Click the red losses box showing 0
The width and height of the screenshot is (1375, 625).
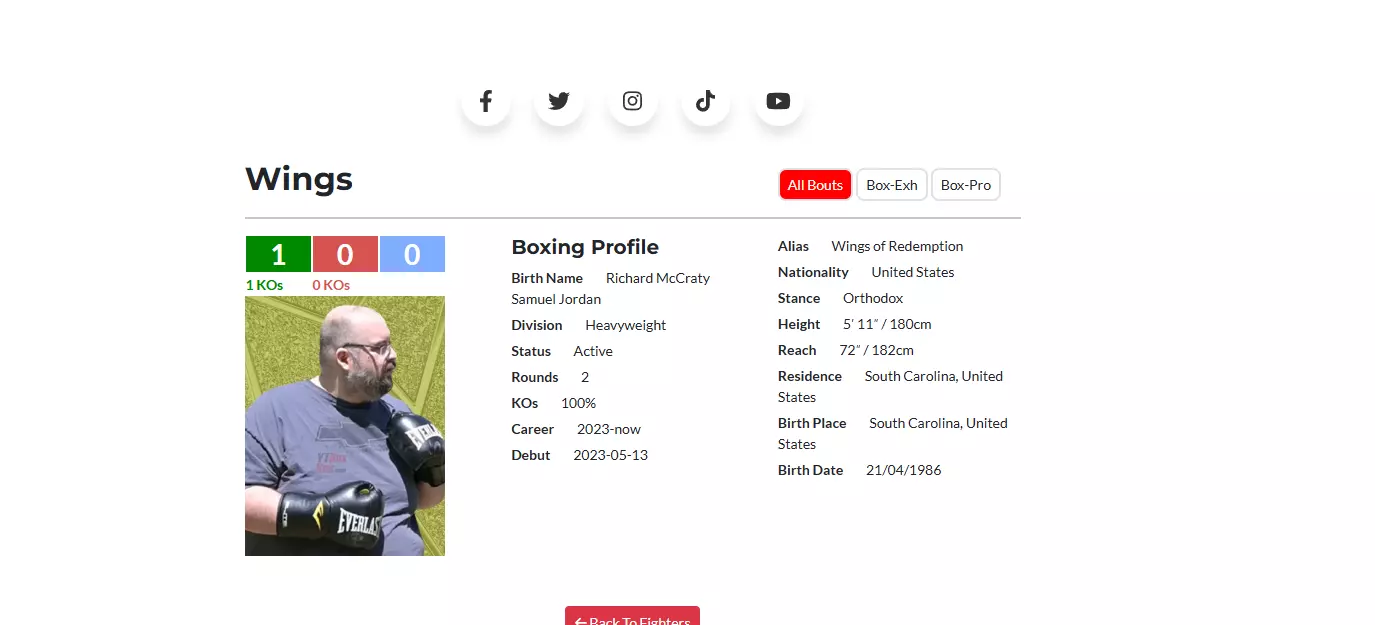pyautogui.click(x=345, y=254)
